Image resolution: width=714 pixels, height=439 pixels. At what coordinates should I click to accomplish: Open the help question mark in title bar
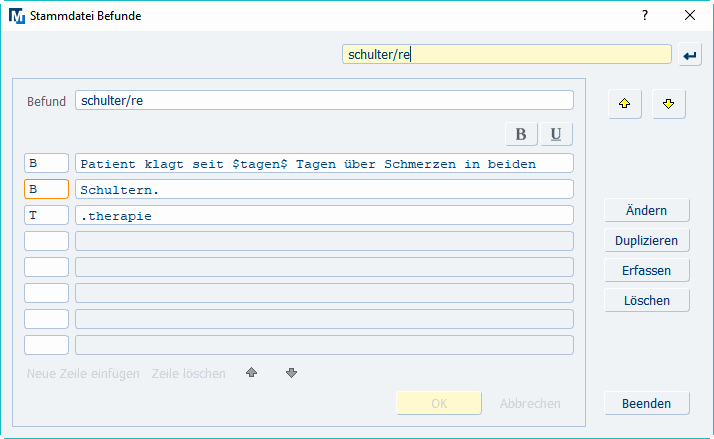click(x=644, y=15)
